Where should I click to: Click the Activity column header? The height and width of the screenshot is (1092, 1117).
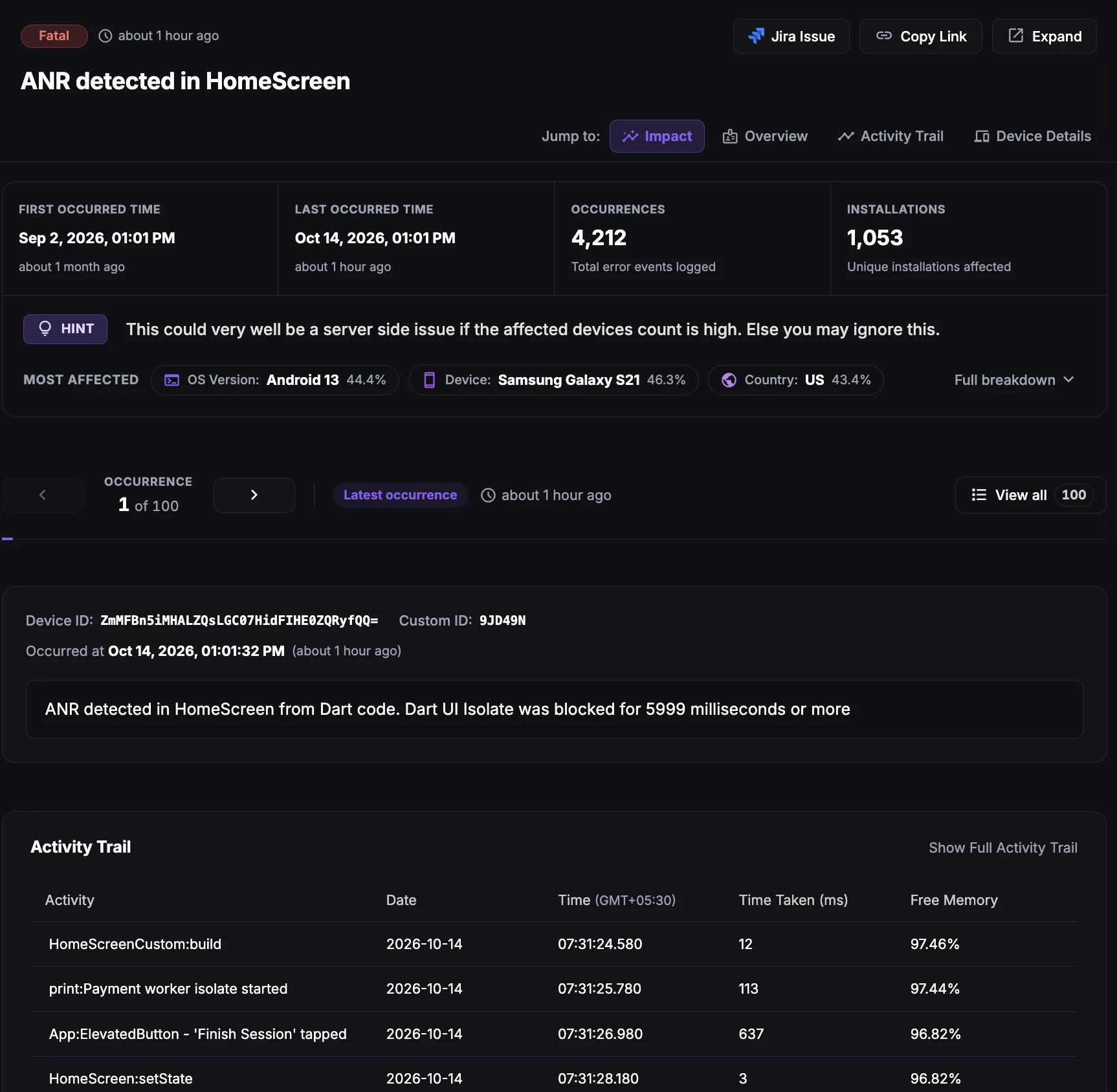(70, 900)
